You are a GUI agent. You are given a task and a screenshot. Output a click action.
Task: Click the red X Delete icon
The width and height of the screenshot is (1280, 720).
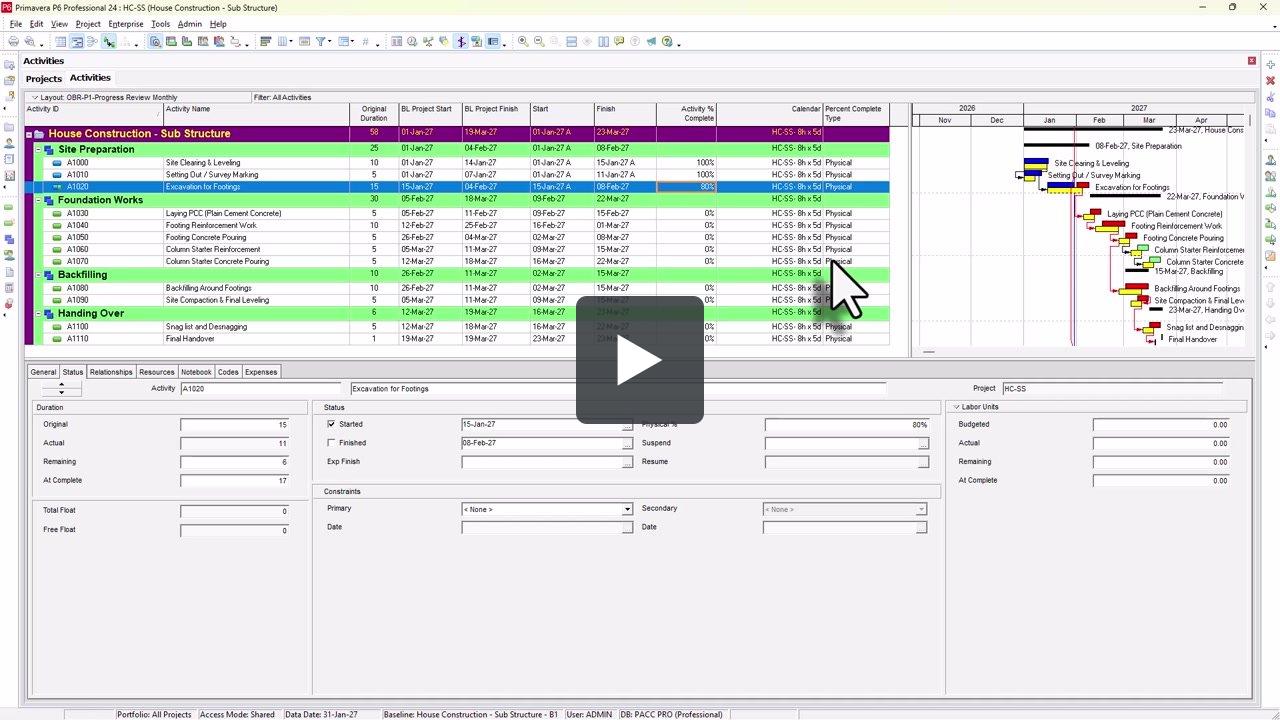[x=1271, y=81]
